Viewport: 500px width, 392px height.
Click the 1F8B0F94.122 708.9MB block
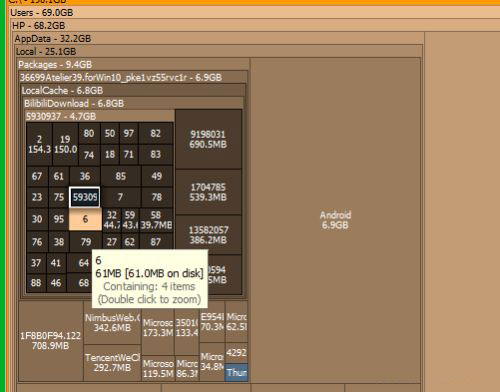click(x=51, y=341)
